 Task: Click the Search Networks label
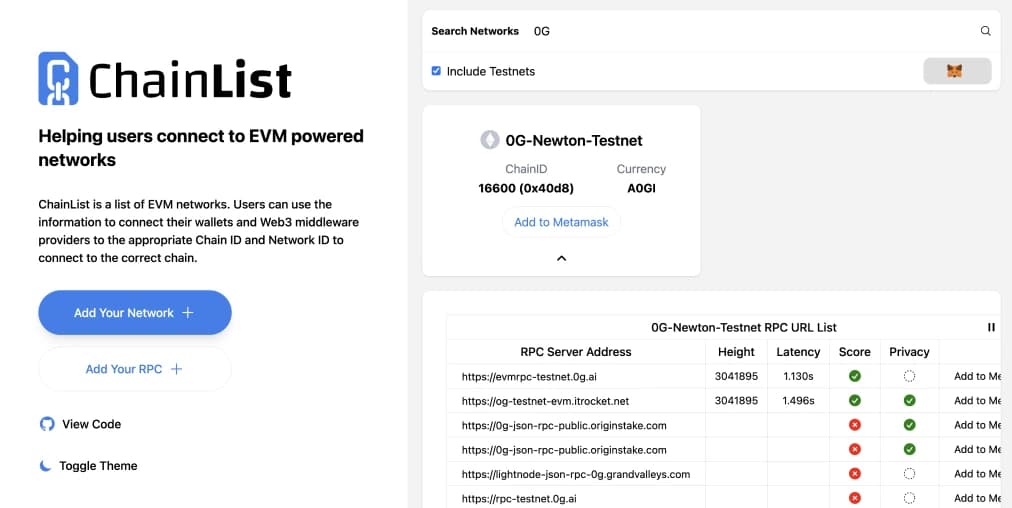coord(475,31)
